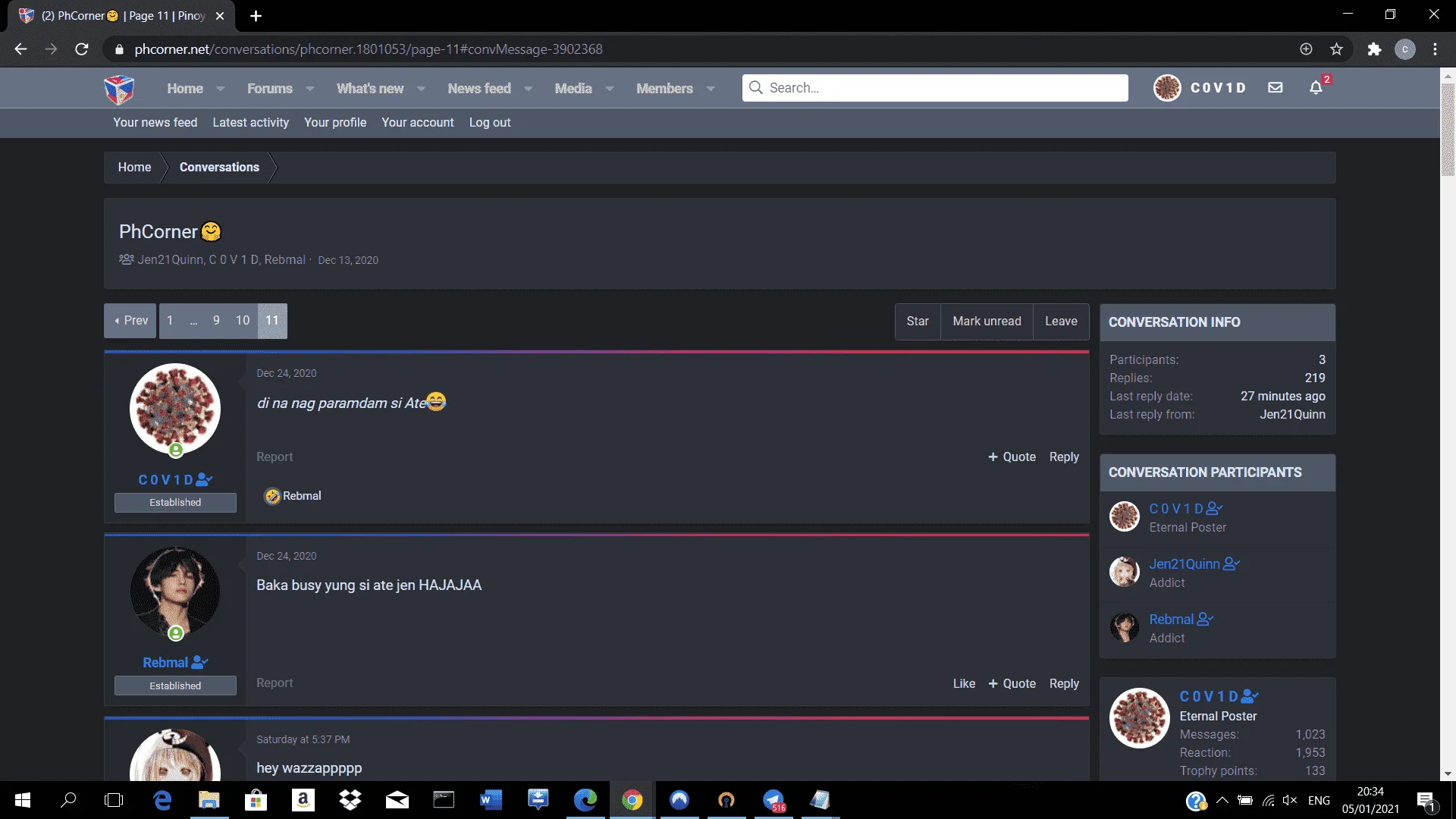Go to Latest activity
1456x819 pixels.
click(x=250, y=123)
